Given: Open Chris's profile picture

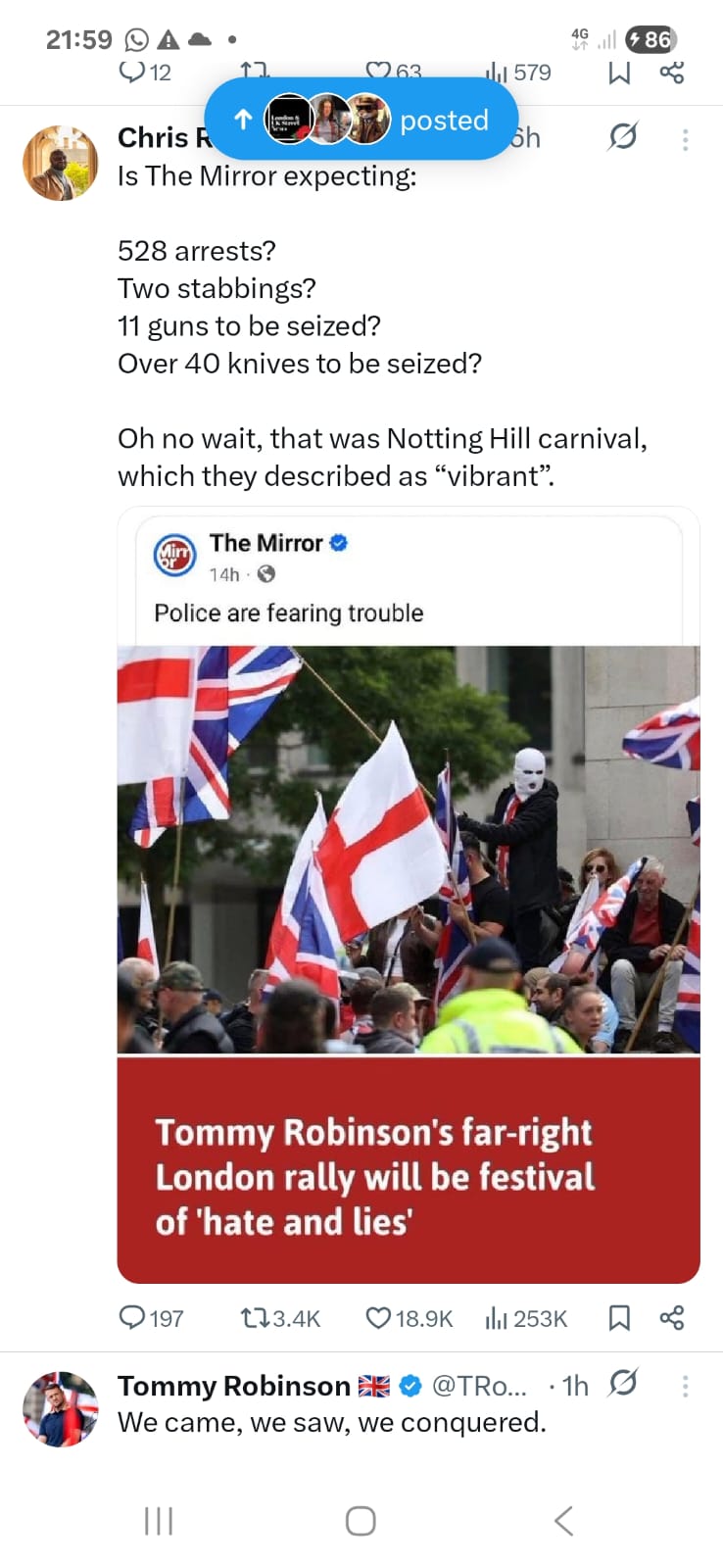Looking at the screenshot, I should pyautogui.click(x=61, y=163).
